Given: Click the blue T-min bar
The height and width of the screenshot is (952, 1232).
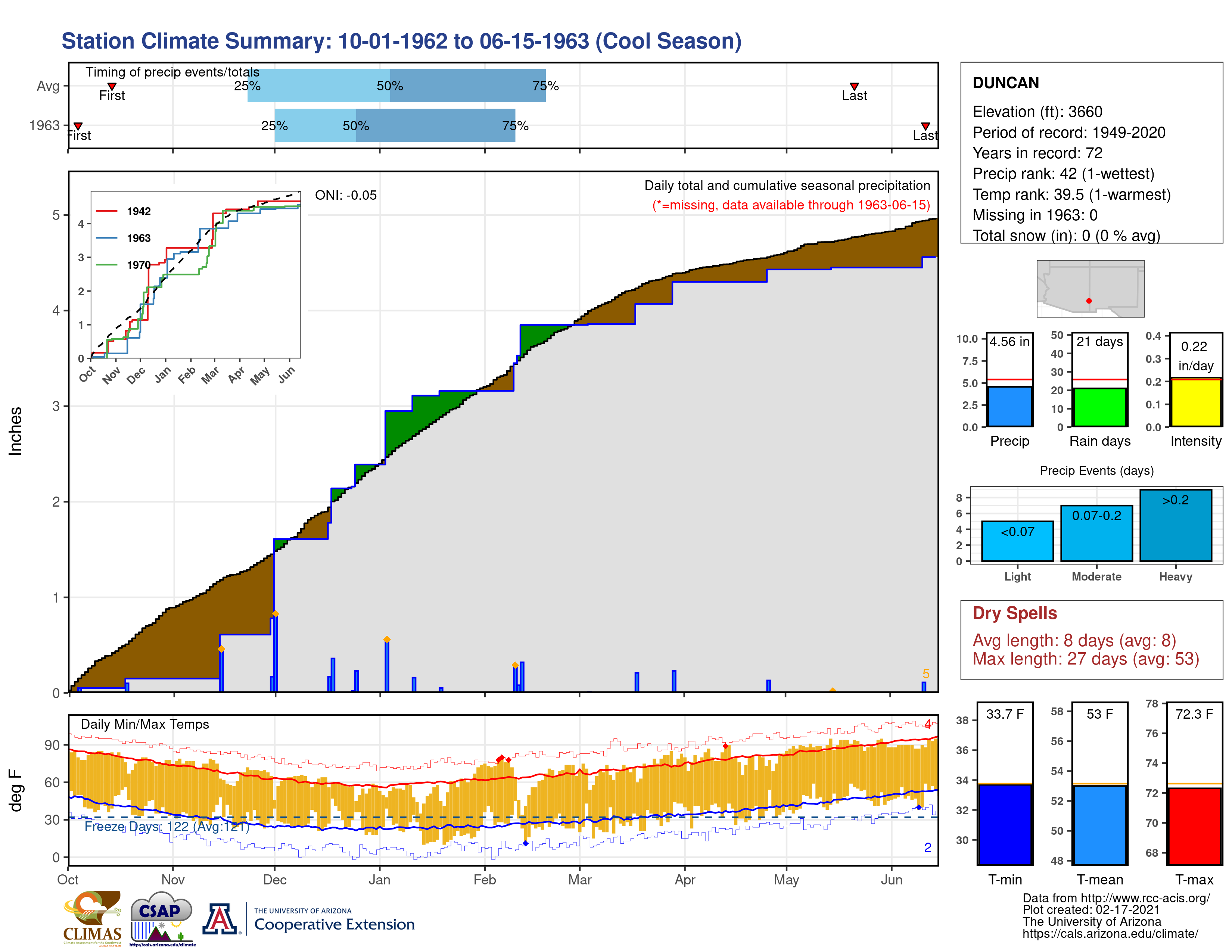Looking at the screenshot, I should coord(1005,824).
